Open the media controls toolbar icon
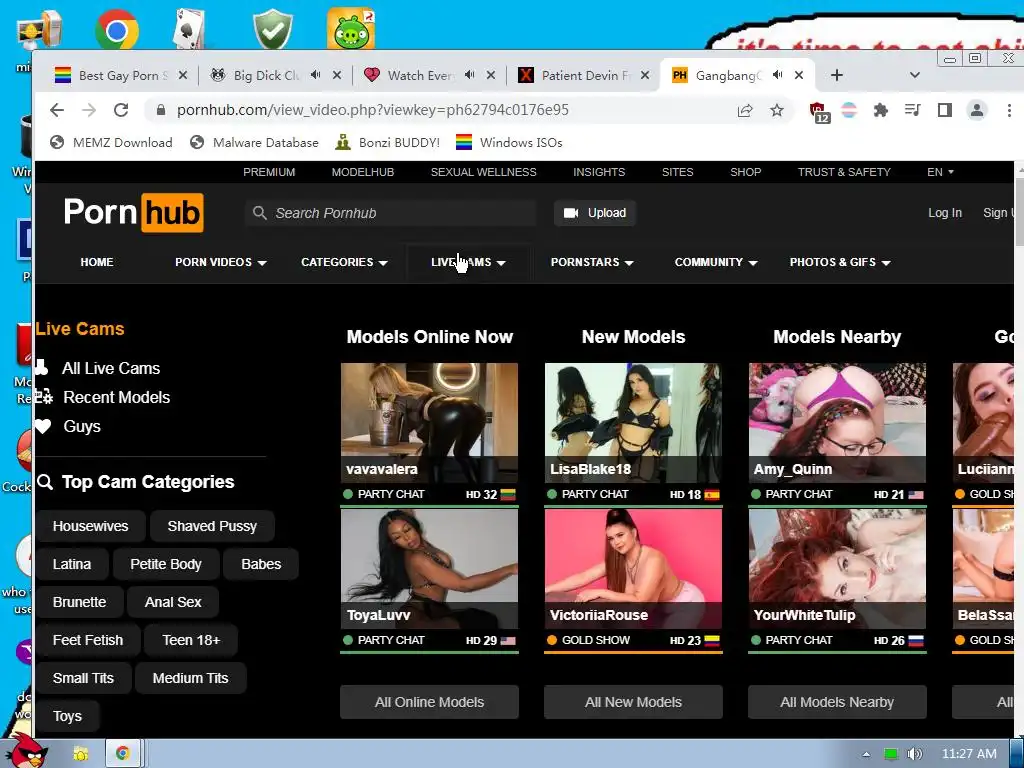This screenshot has height=768, width=1024. 912,110
